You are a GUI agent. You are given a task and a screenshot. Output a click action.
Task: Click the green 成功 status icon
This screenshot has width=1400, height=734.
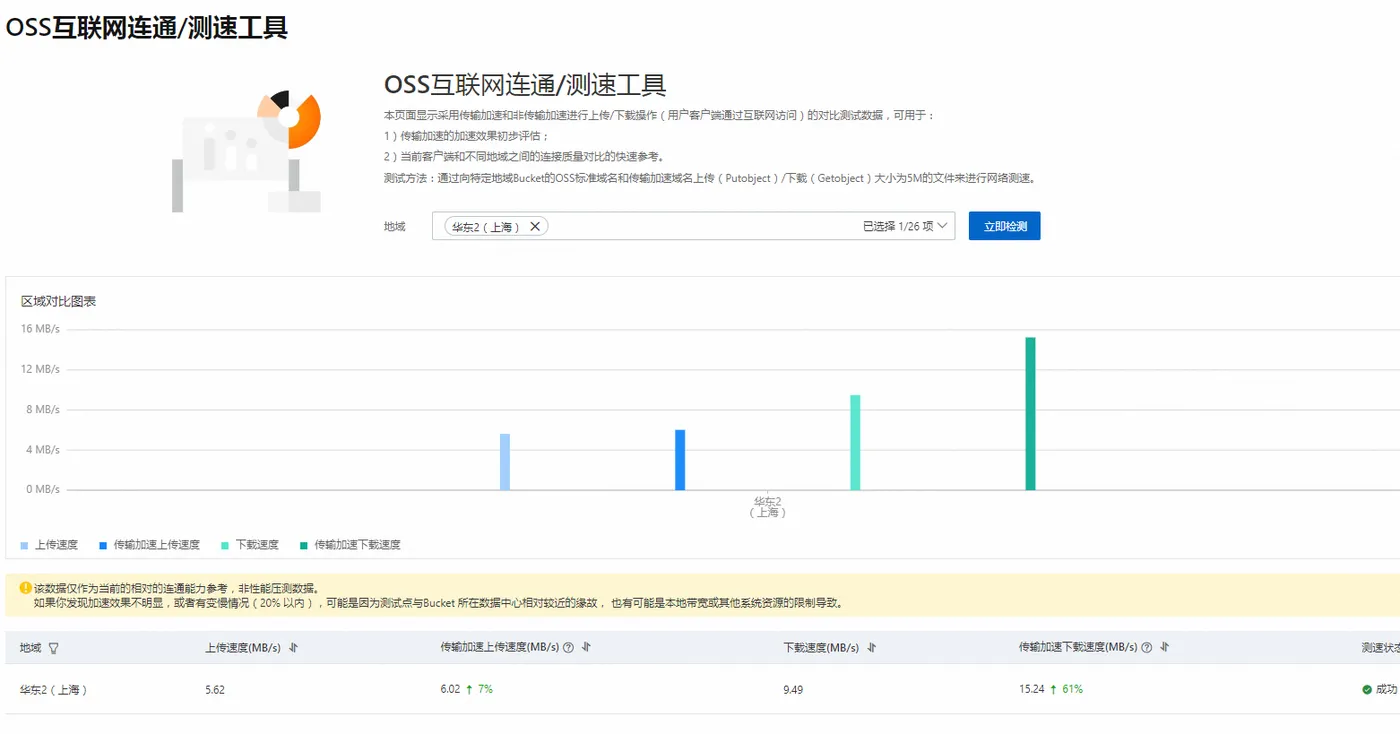[1366, 689]
